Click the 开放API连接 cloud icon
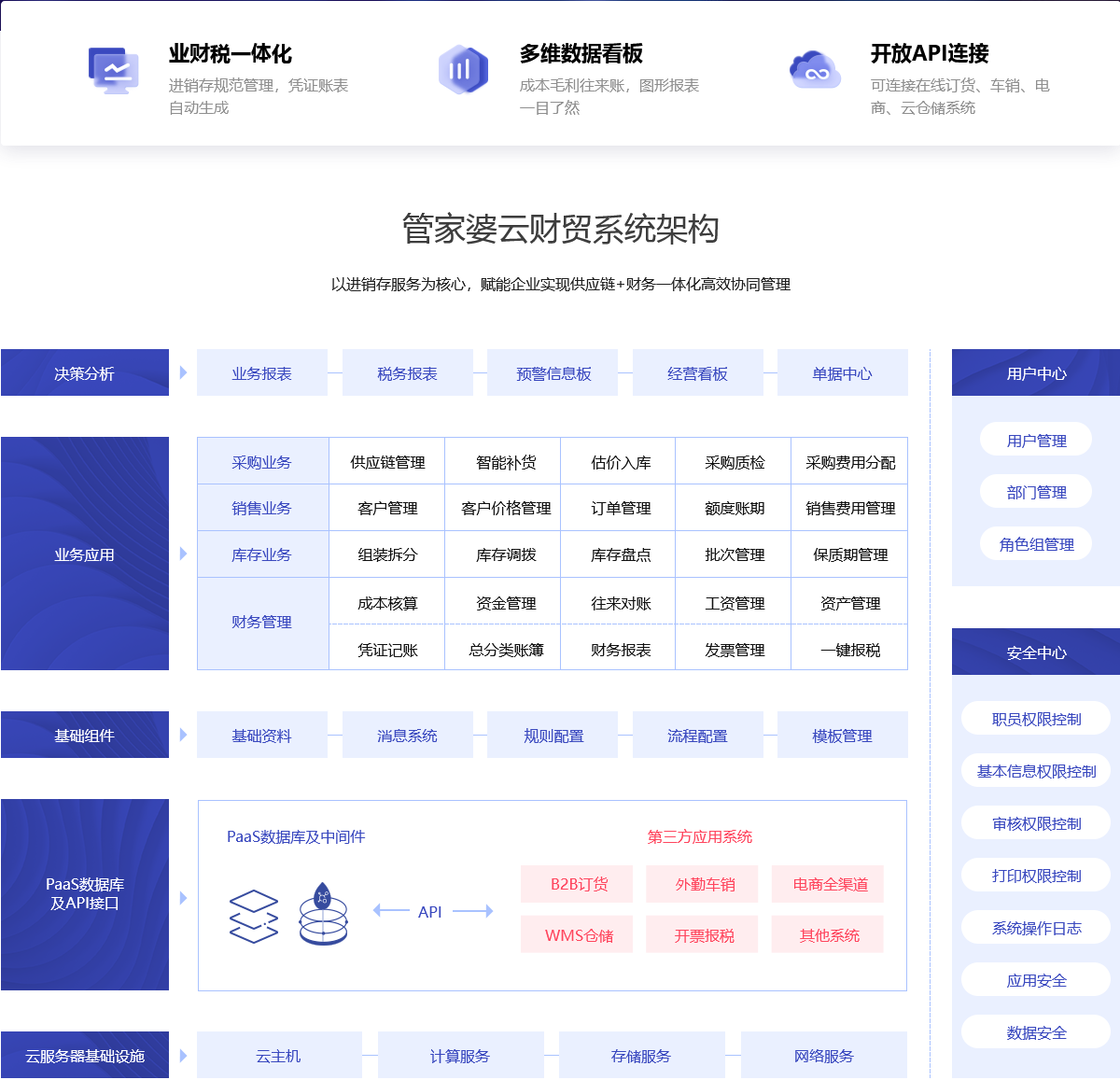Screen dimensions: 1120x1080 point(814,70)
